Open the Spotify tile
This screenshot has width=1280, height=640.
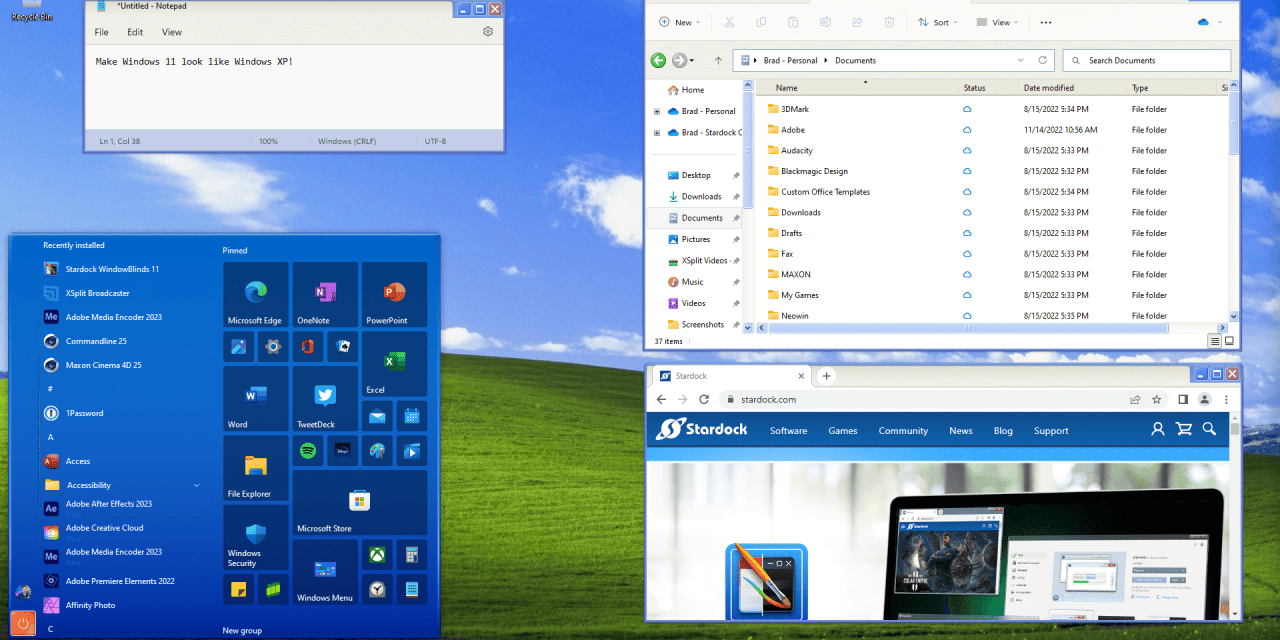pos(308,451)
